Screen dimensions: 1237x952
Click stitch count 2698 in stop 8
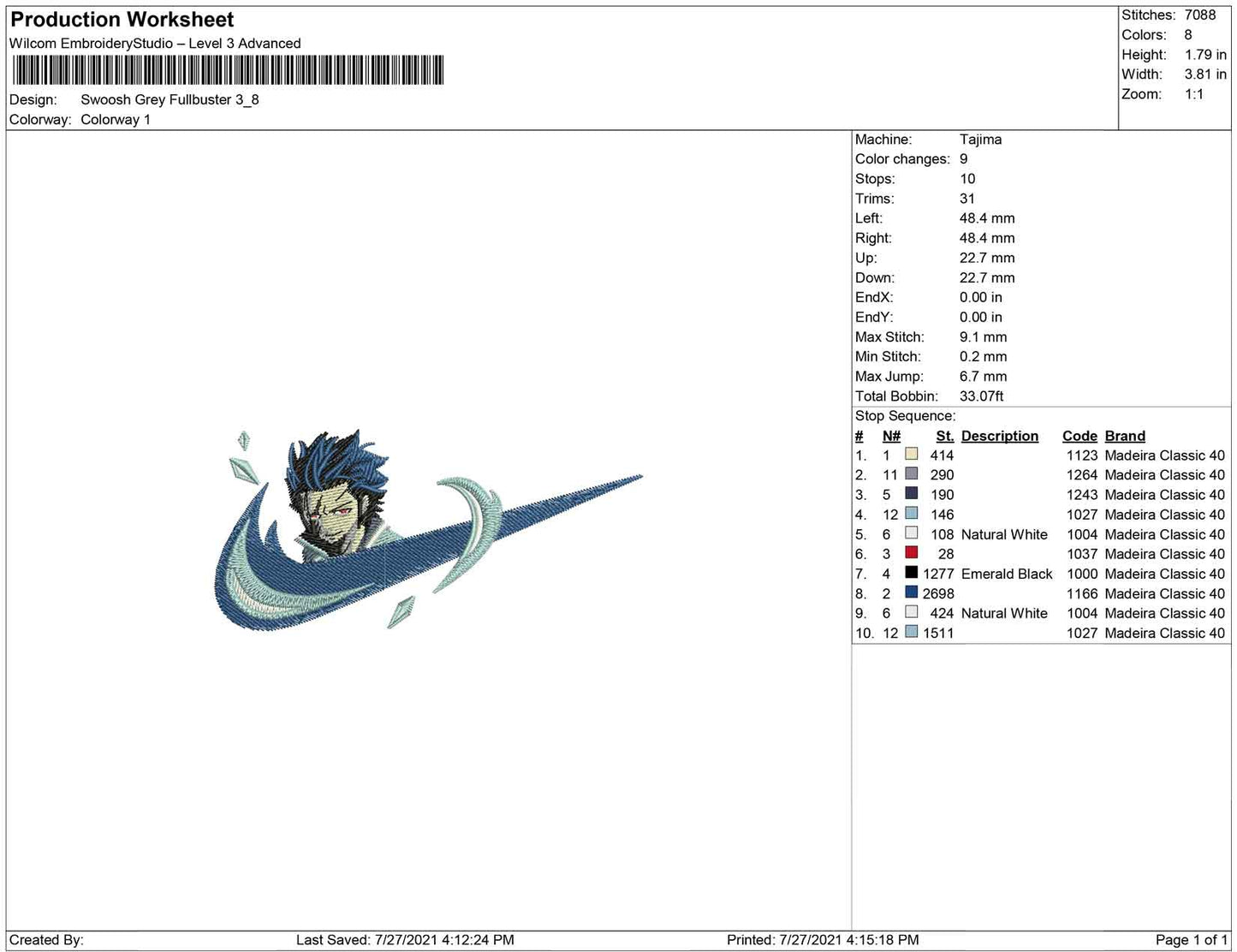(x=938, y=593)
